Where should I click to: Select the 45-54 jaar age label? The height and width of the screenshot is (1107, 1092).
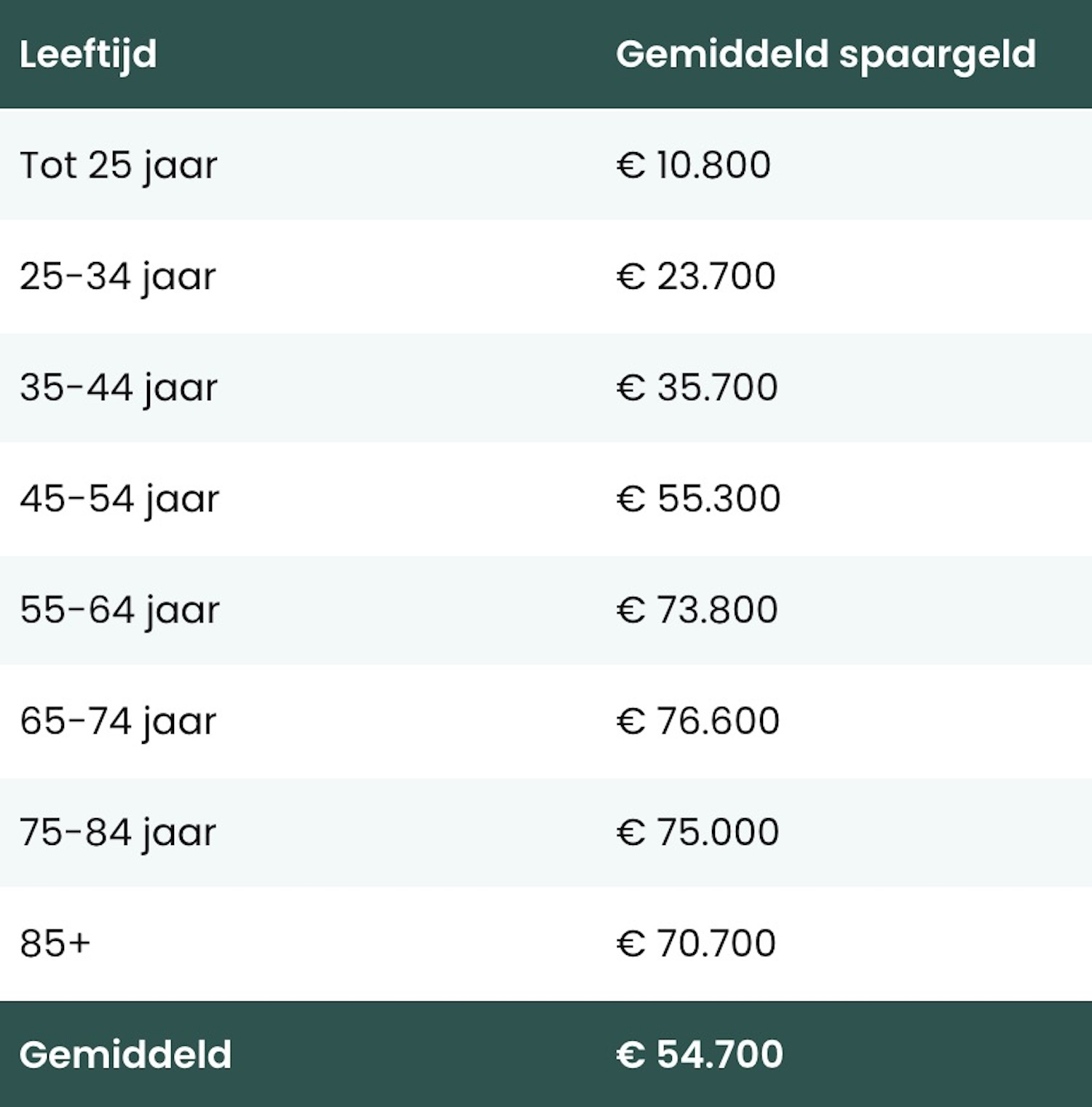[119, 499]
